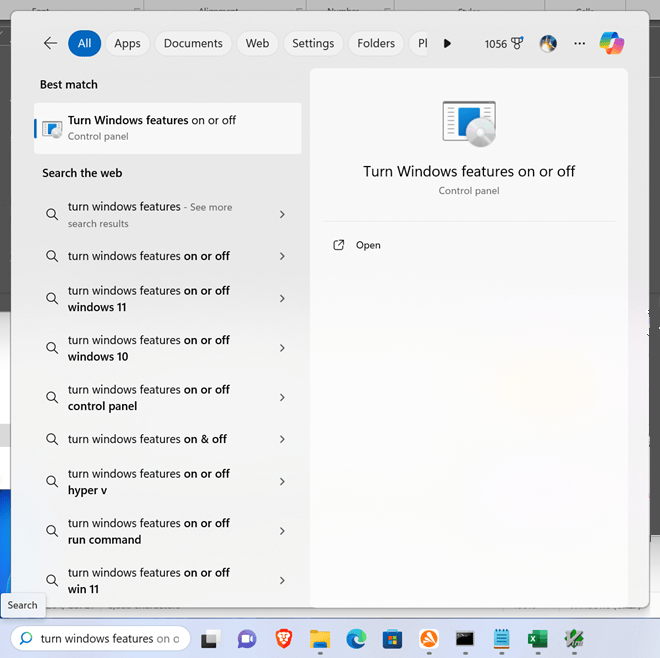660x658 pixels.
Task: Switch to the Web filter tab
Action: pyautogui.click(x=257, y=43)
